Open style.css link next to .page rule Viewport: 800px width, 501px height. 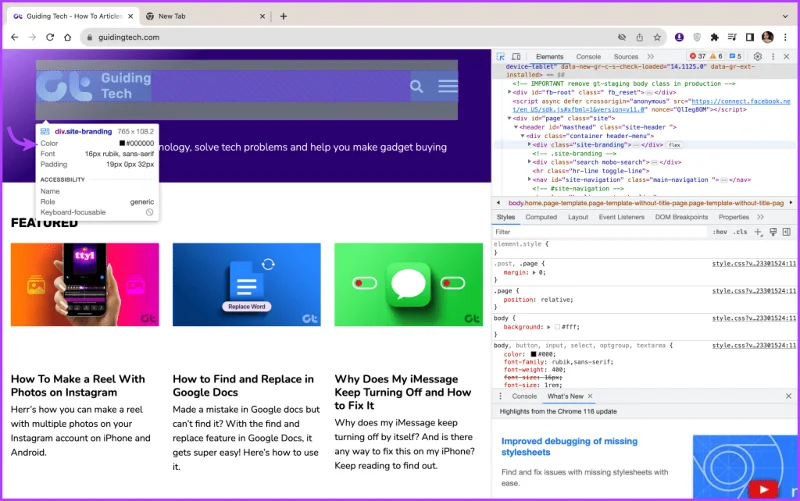(754, 291)
